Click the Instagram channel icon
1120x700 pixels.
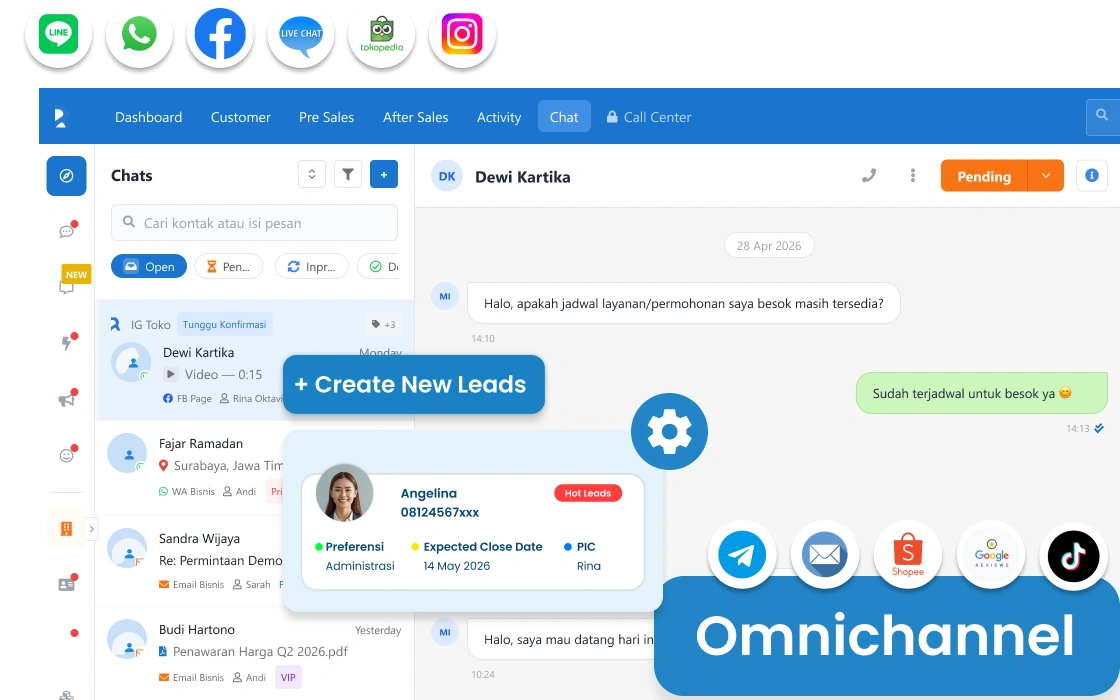click(x=462, y=34)
